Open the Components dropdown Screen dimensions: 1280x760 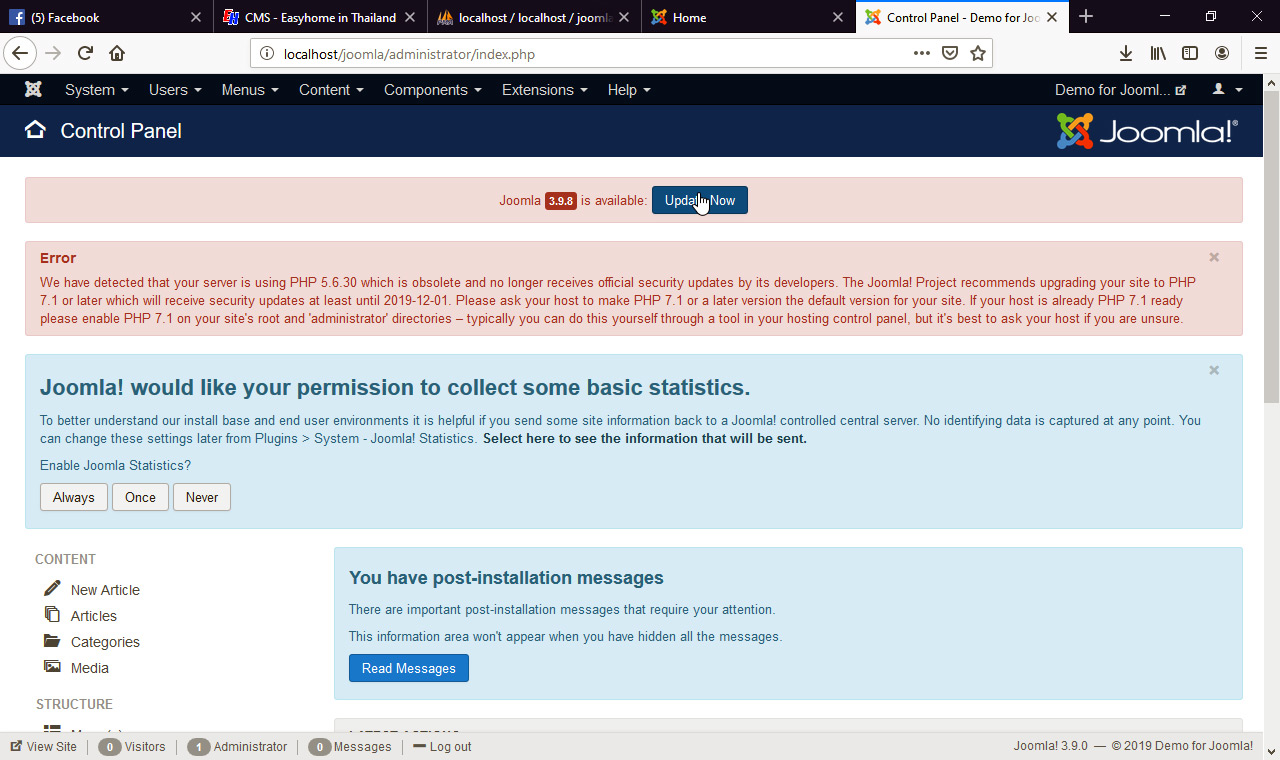431,89
